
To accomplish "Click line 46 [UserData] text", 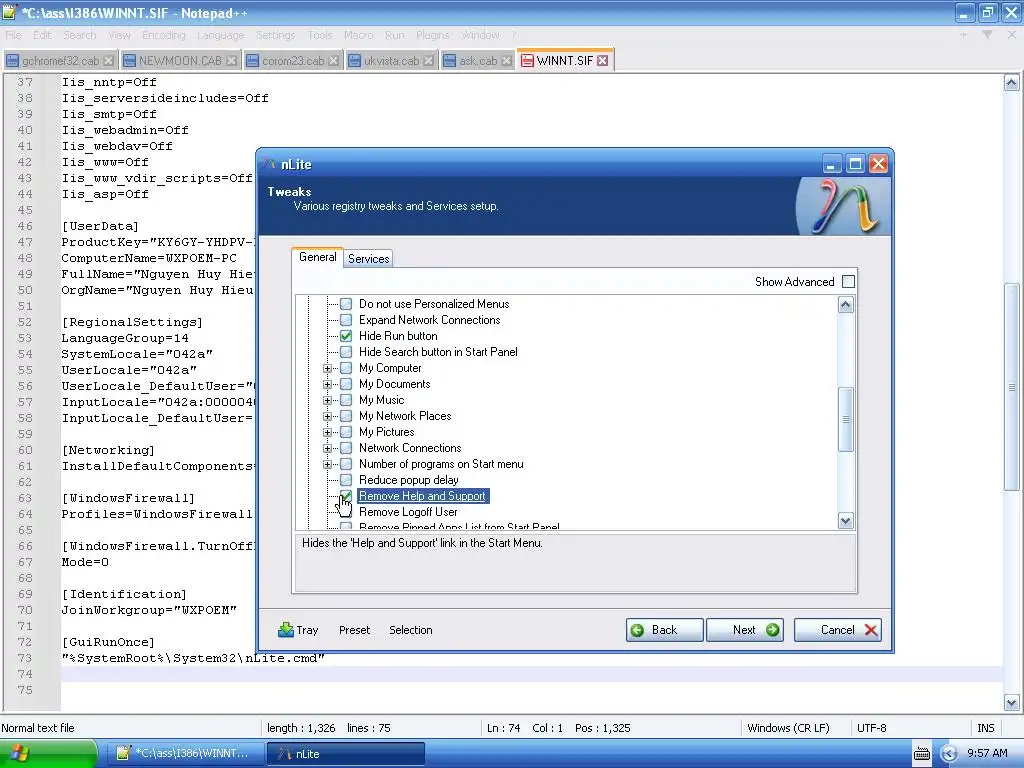I will pos(100,227).
